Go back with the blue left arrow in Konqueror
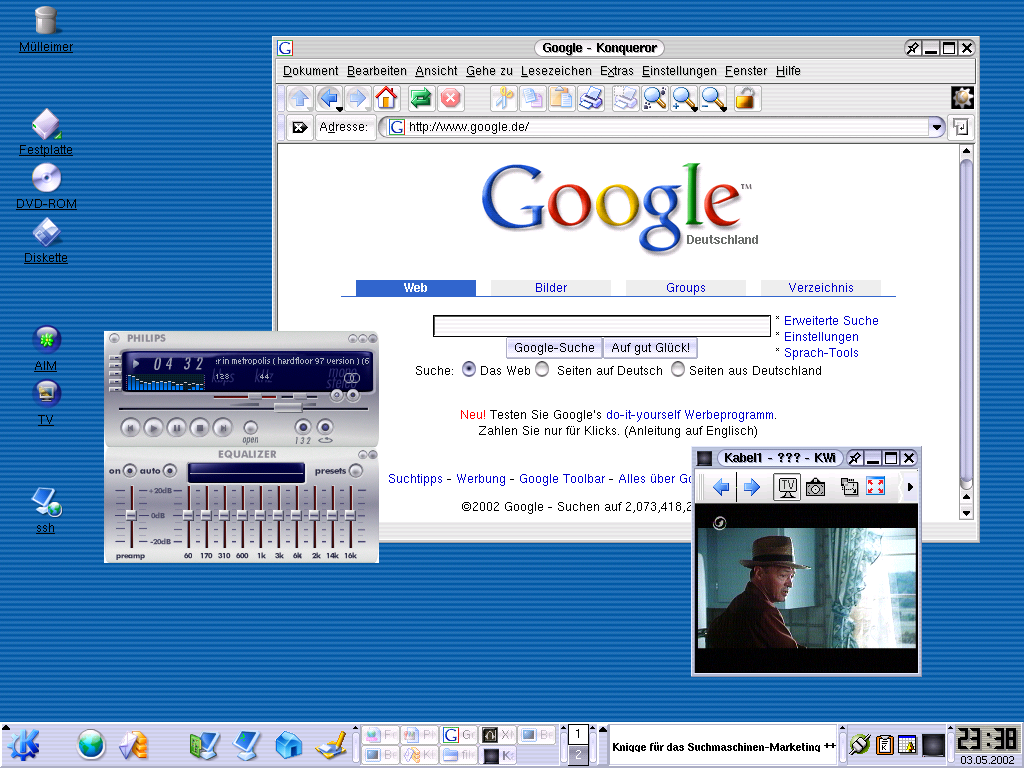 pos(328,99)
